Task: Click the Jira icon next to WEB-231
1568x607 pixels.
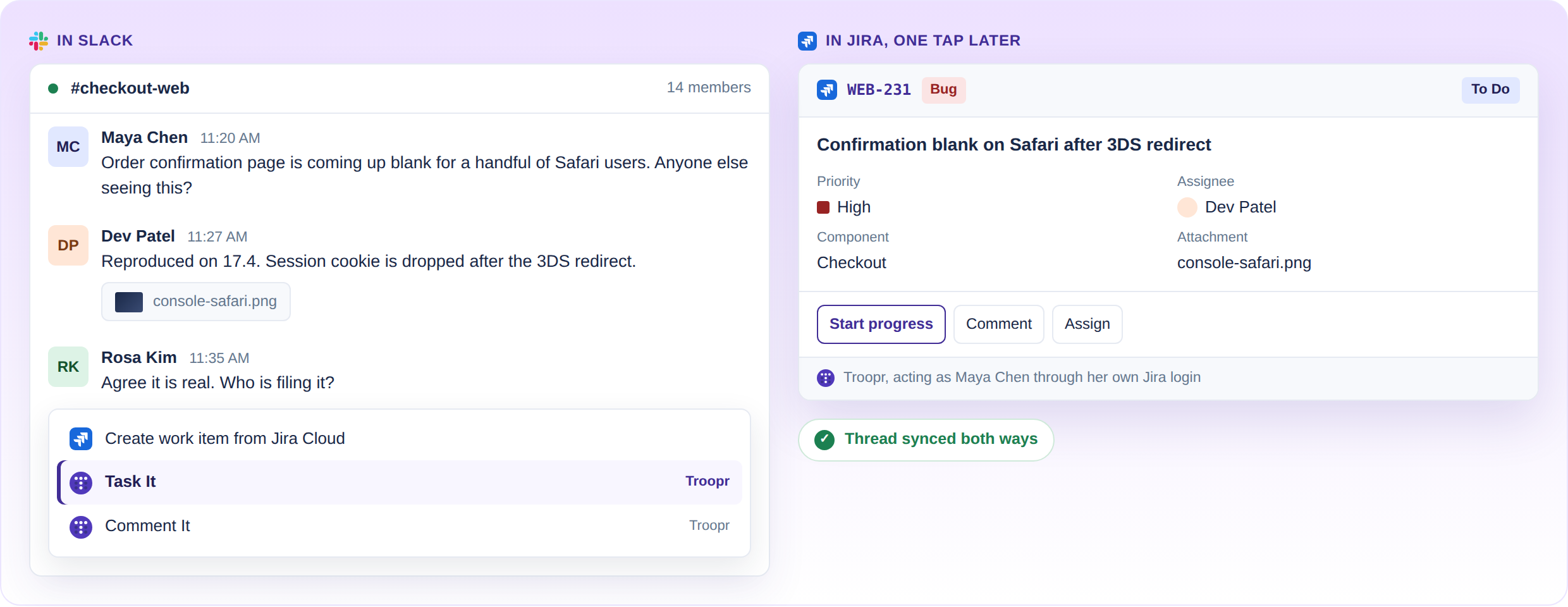Action: coord(827,90)
